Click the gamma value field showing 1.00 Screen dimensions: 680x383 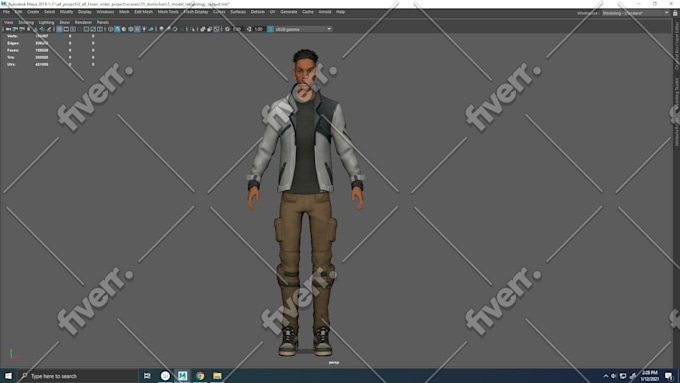click(258, 29)
